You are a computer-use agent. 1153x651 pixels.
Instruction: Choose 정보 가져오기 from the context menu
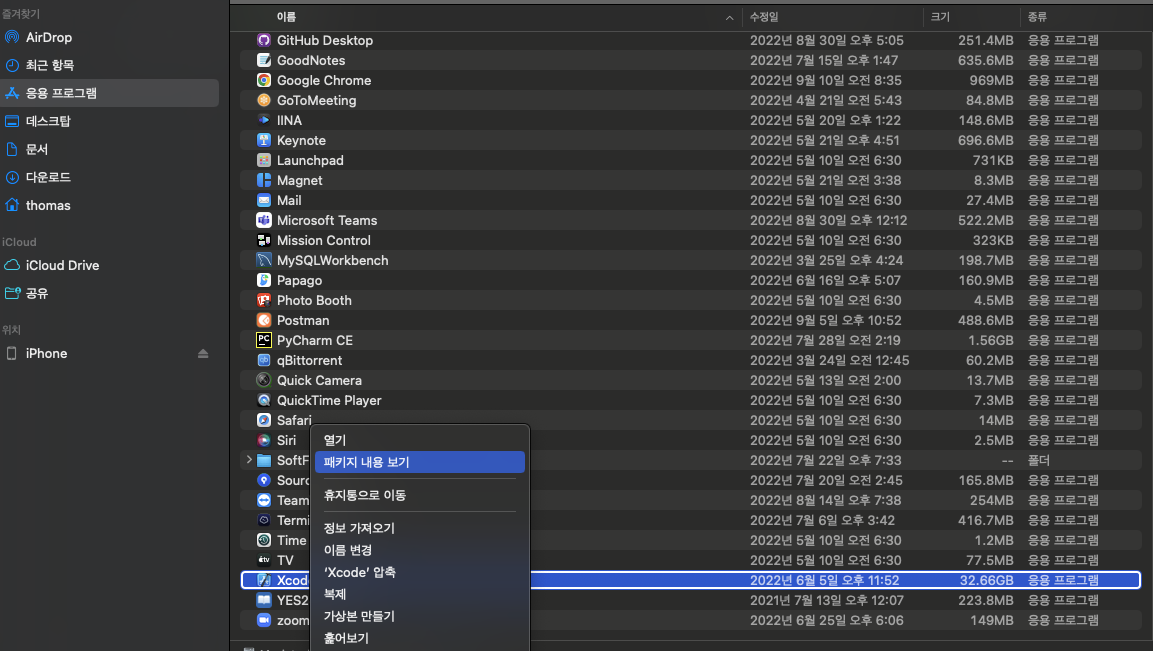click(419, 528)
